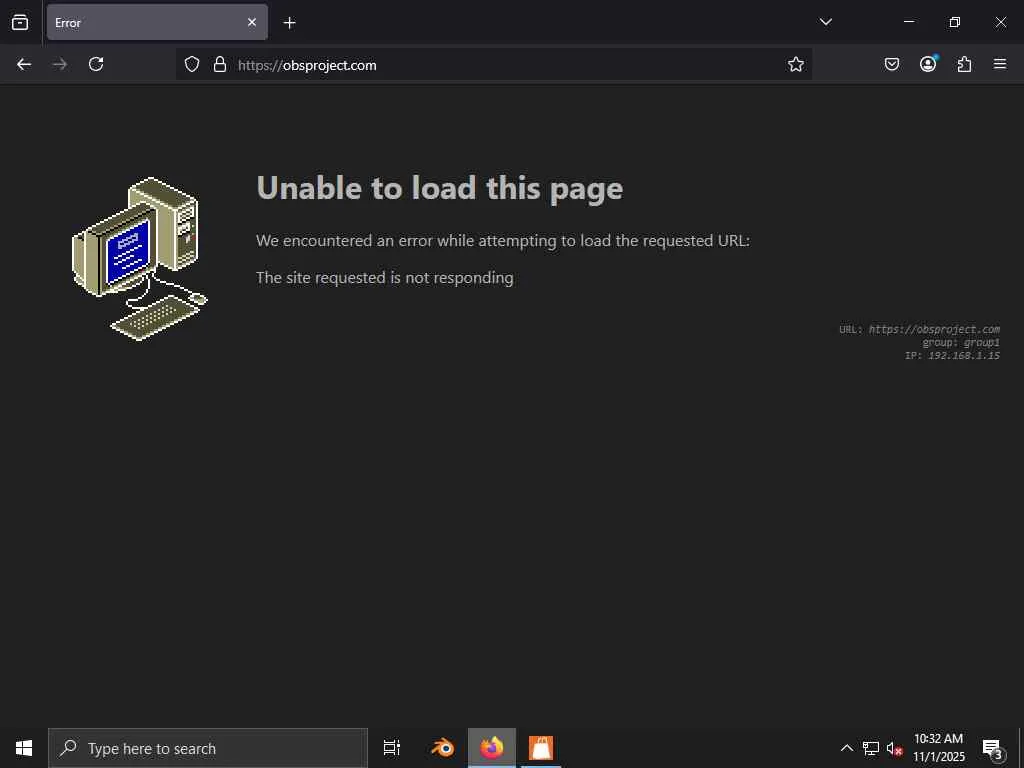Click the 'URL: https://obsproject.com' detail line
This screenshot has width=1024, height=768.
920,329
